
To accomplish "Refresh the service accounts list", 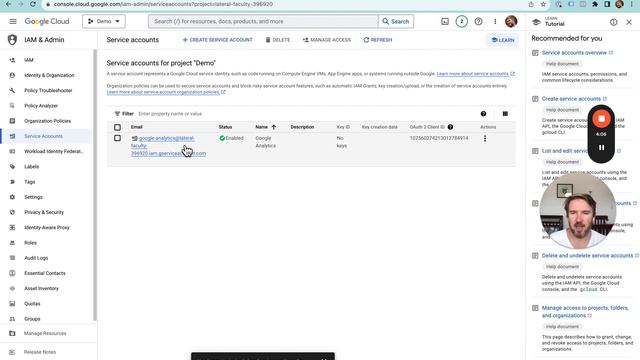I will click(x=378, y=40).
